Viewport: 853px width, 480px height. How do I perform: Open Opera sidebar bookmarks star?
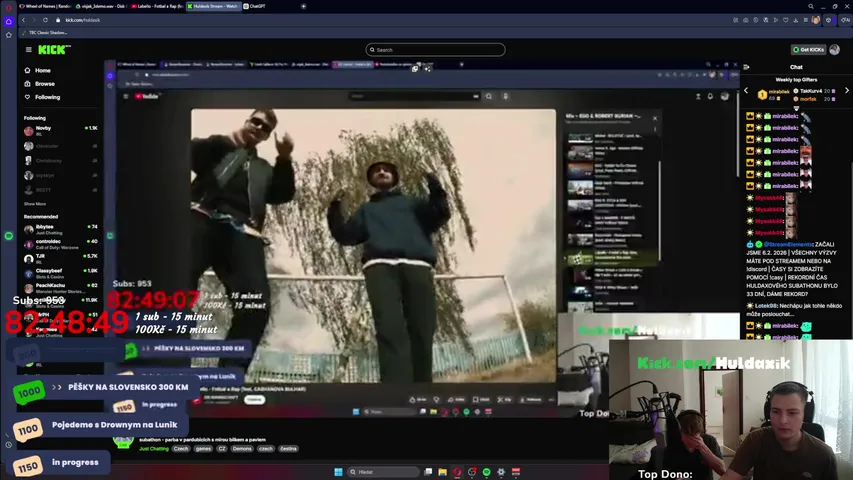8,35
